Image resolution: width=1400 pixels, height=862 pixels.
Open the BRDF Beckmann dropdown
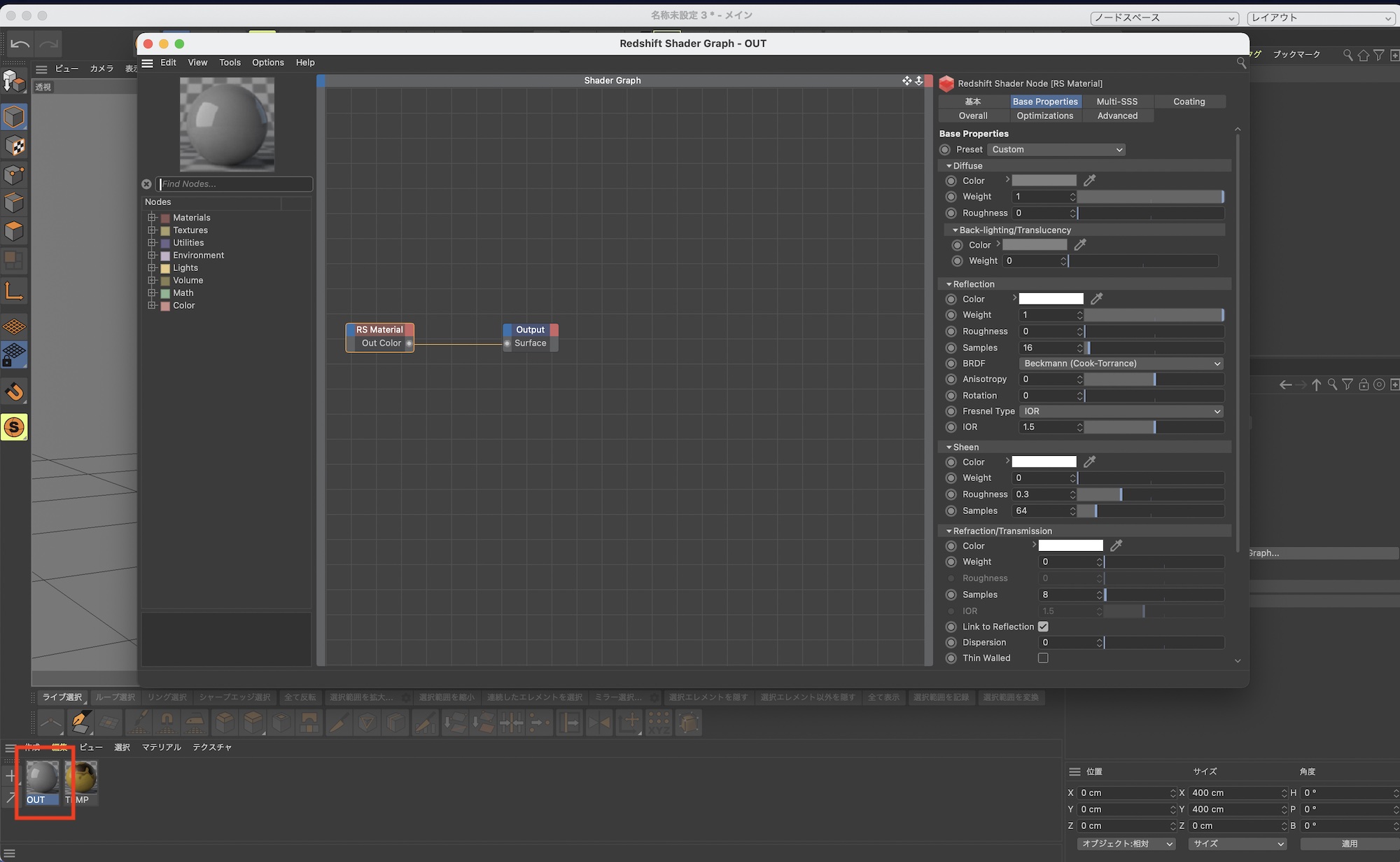(1121, 363)
